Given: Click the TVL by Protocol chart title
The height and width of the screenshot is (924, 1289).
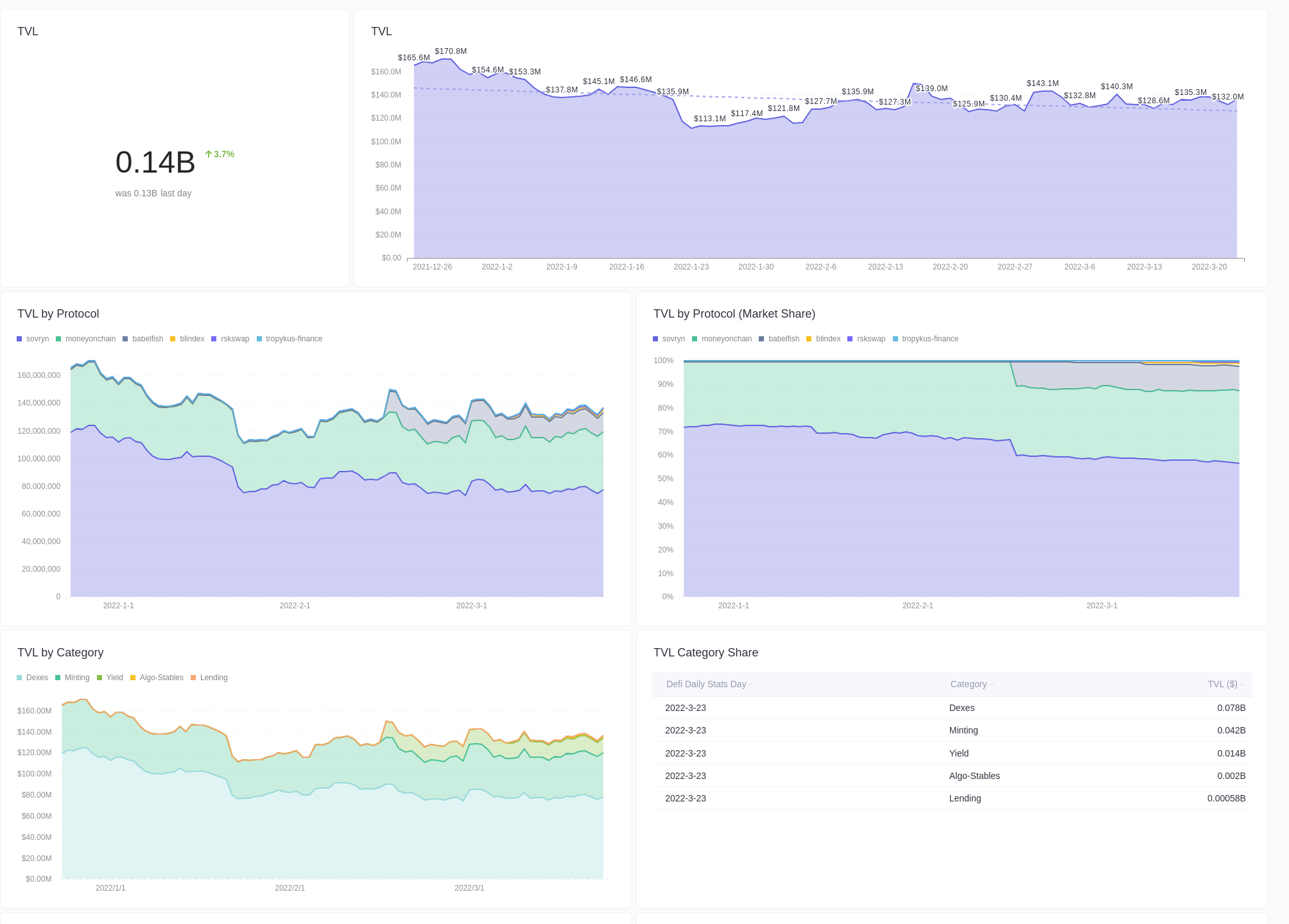Looking at the screenshot, I should pyautogui.click(x=58, y=314).
